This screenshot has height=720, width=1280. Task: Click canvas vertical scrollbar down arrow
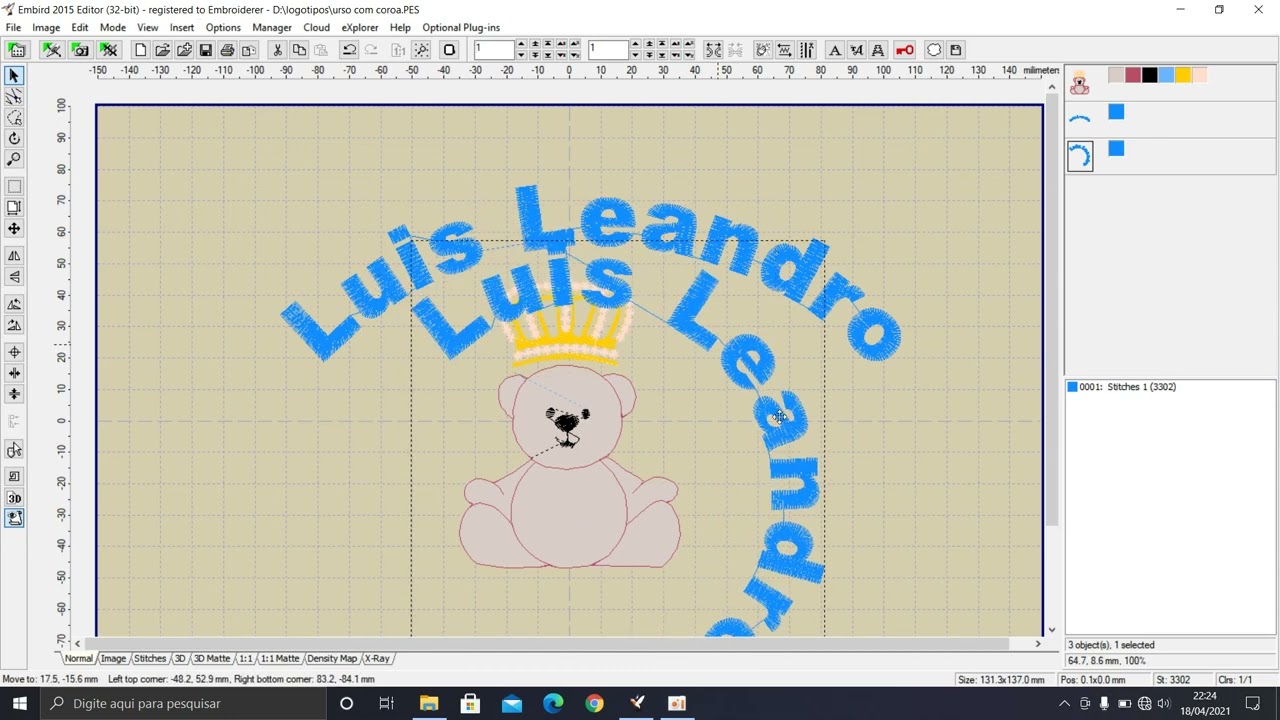click(x=1051, y=630)
